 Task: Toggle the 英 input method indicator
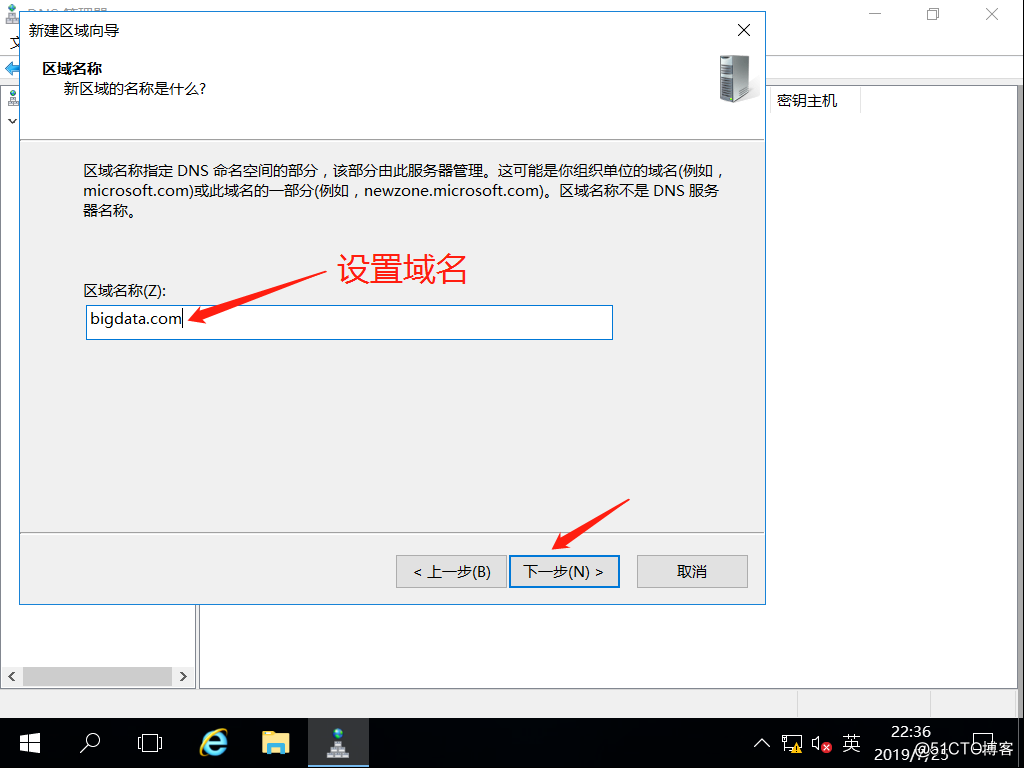coord(851,743)
